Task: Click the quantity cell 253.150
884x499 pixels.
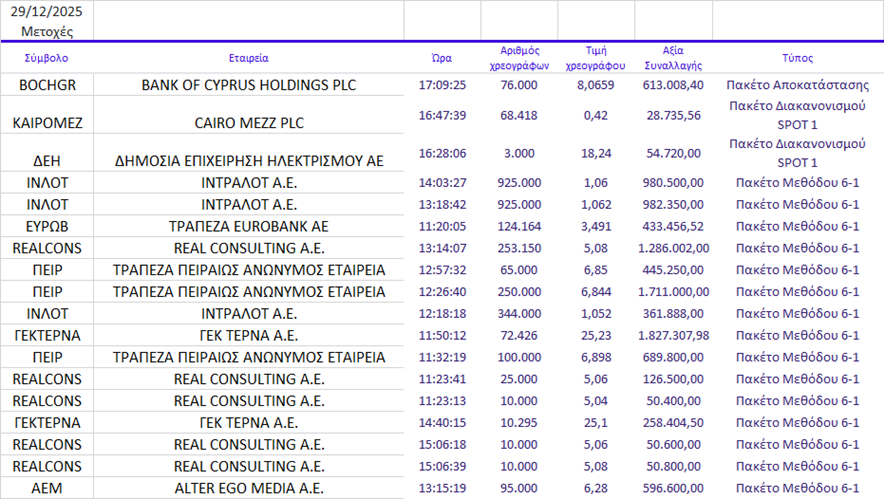Action: [x=519, y=248]
